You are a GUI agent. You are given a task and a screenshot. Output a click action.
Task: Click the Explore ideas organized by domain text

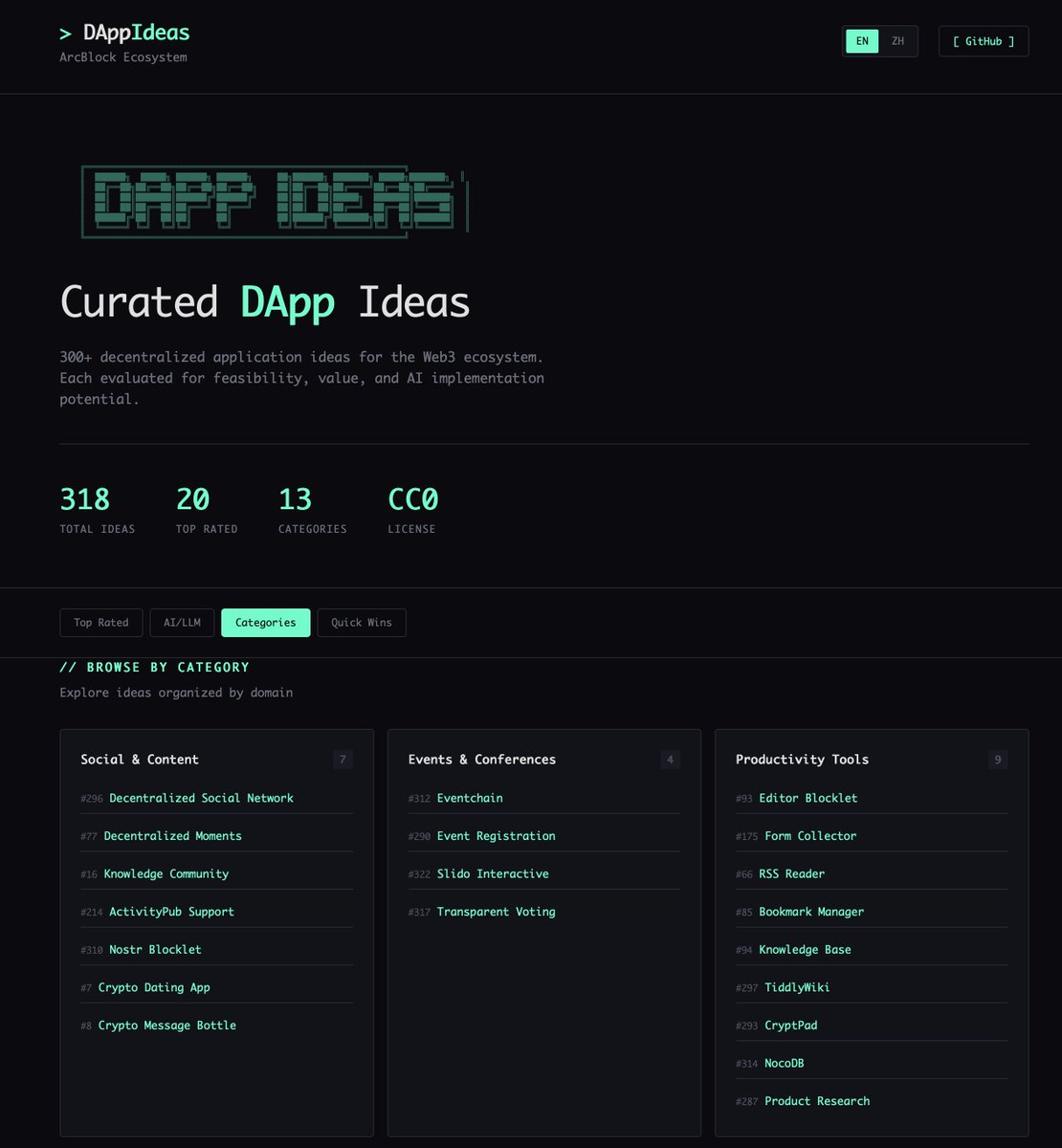(x=176, y=693)
